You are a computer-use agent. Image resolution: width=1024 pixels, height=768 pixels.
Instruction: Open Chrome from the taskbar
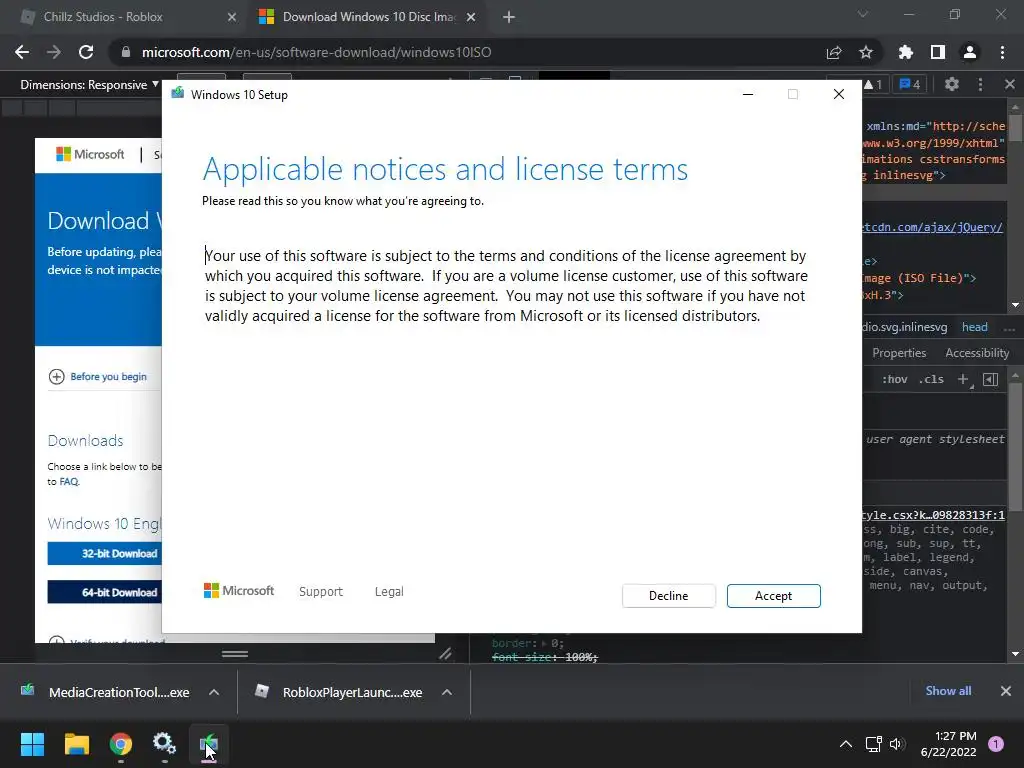pos(121,744)
